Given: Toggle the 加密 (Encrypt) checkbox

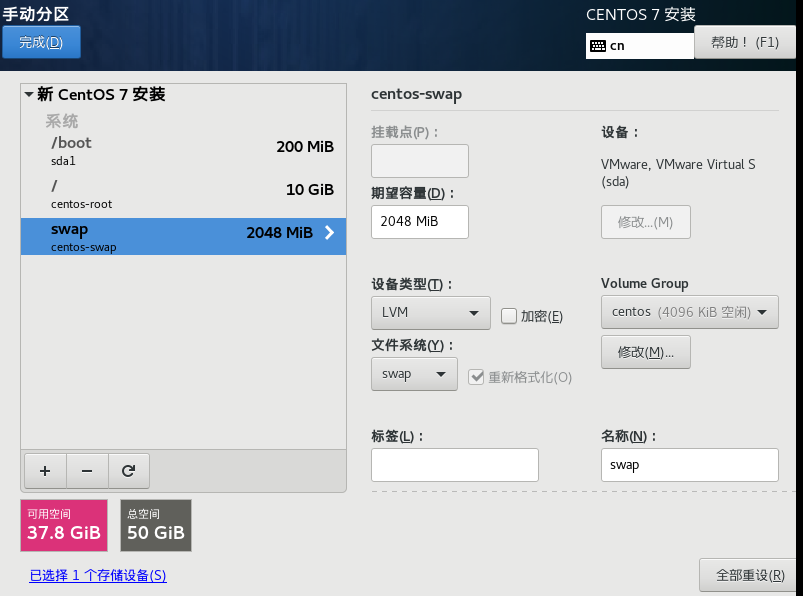Looking at the screenshot, I should tap(509, 316).
